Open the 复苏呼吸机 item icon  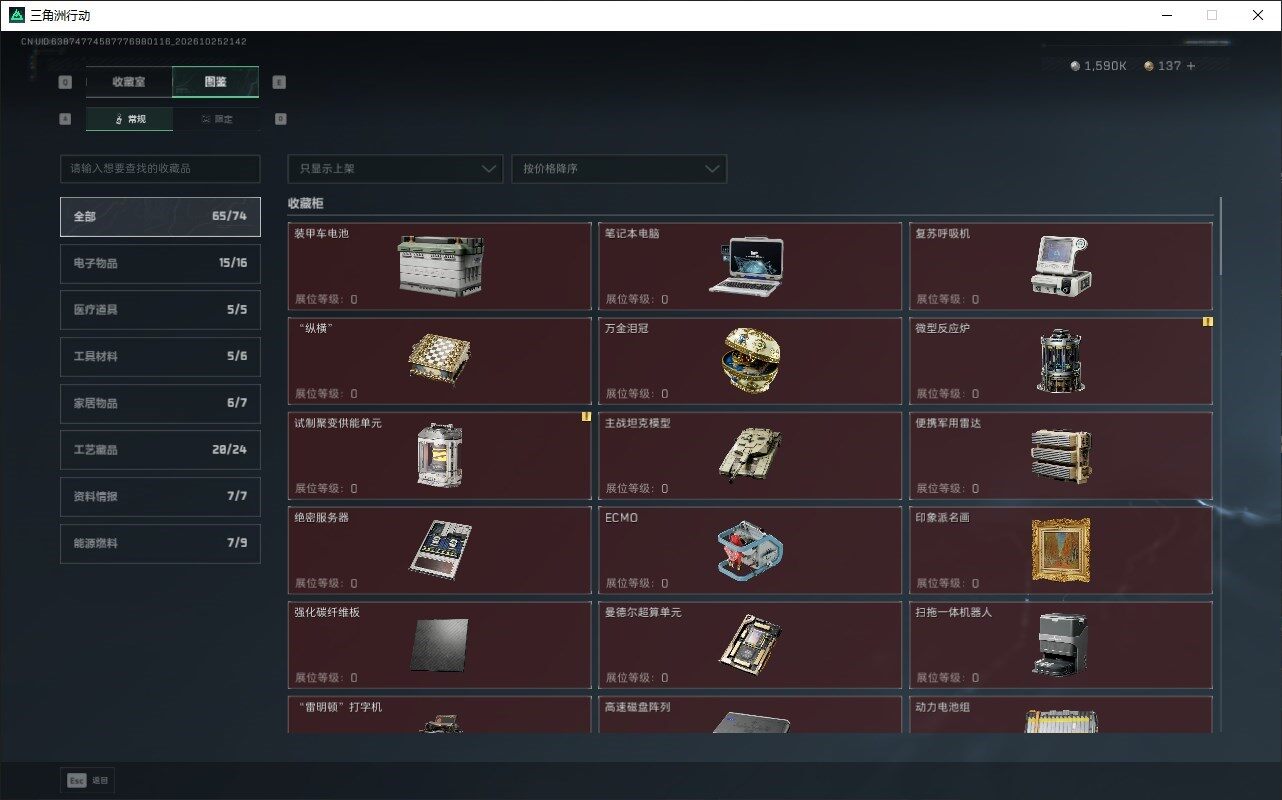pos(1062,266)
